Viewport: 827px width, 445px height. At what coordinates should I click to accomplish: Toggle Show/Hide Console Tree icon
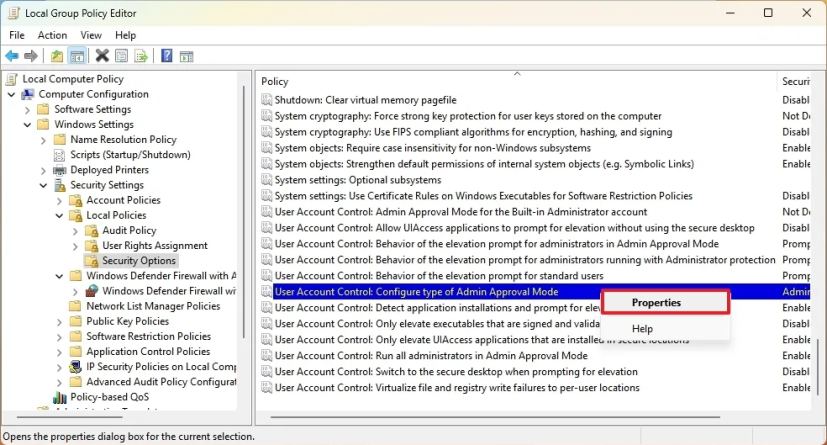(x=76, y=56)
